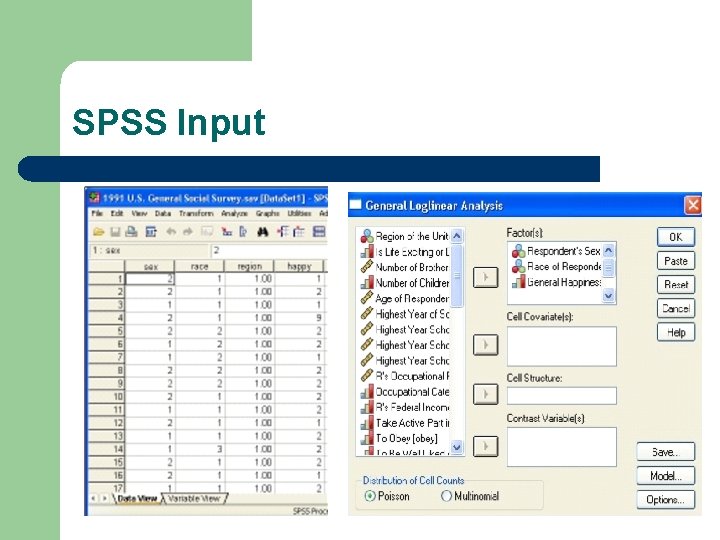
Task: Click the Insert Cases toolbar icon
Action: pos(283,232)
